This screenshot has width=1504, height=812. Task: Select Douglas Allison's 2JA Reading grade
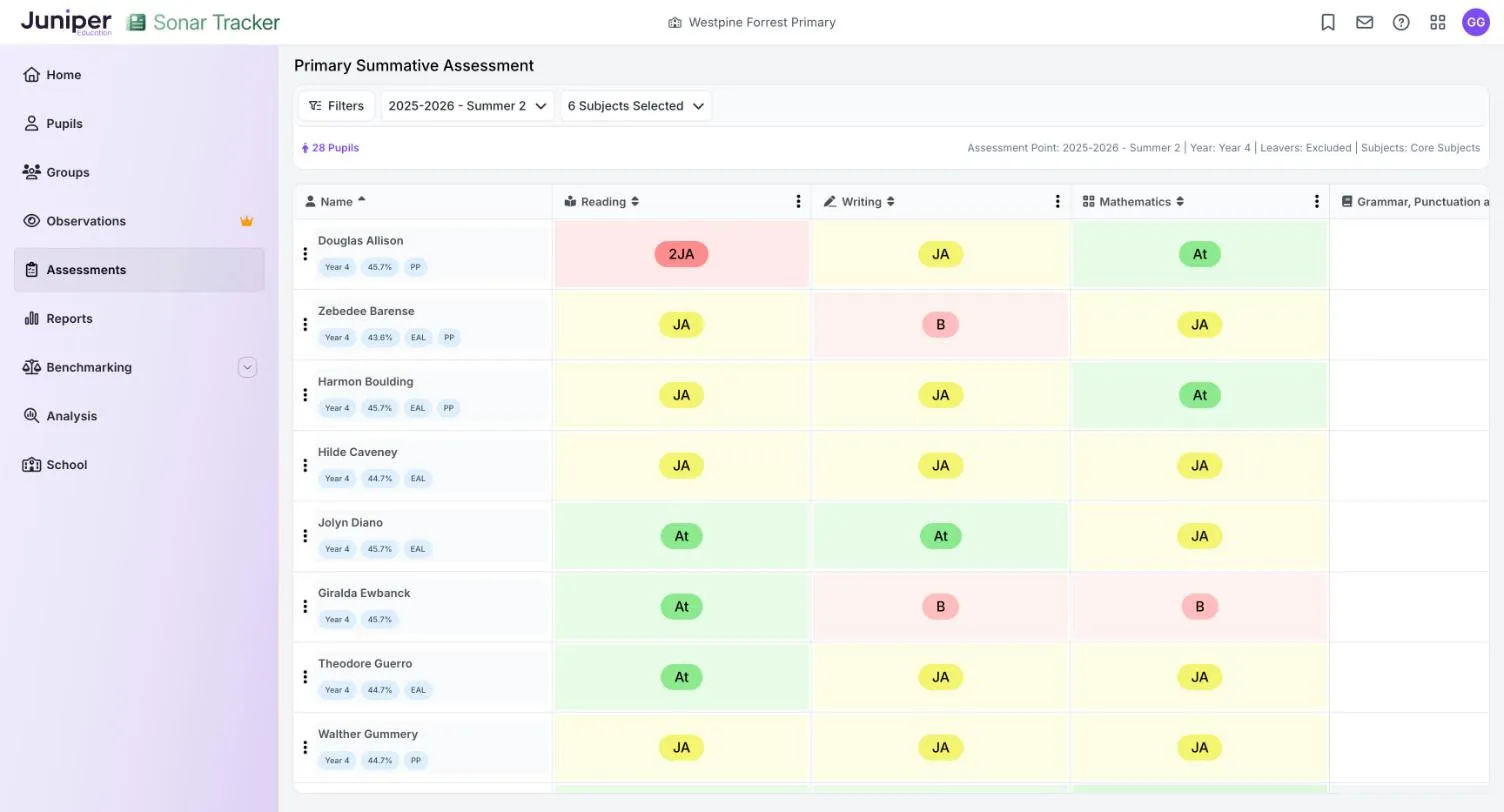pos(681,254)
